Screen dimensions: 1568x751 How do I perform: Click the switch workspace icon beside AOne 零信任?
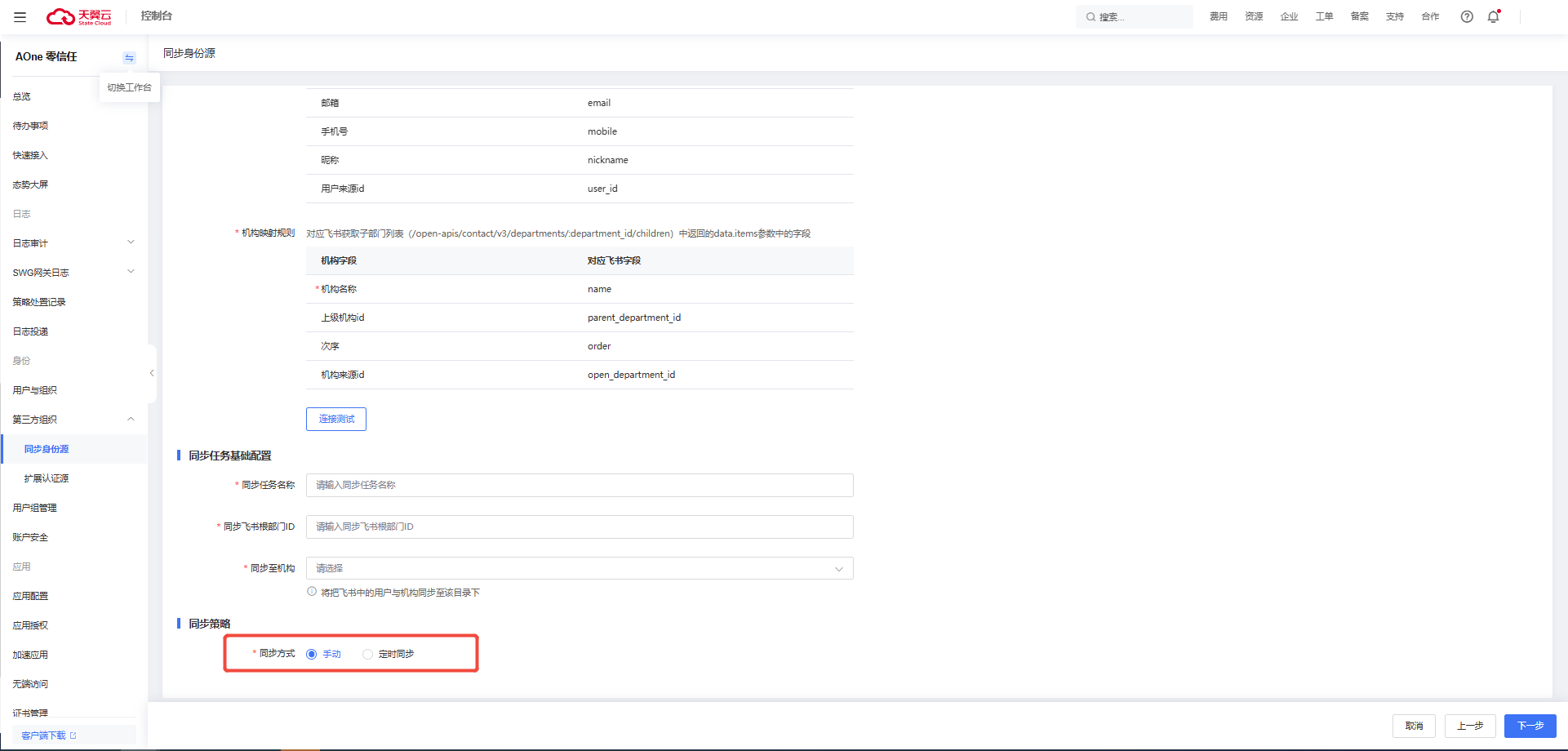pyautogui.click(x=129, y=57)
